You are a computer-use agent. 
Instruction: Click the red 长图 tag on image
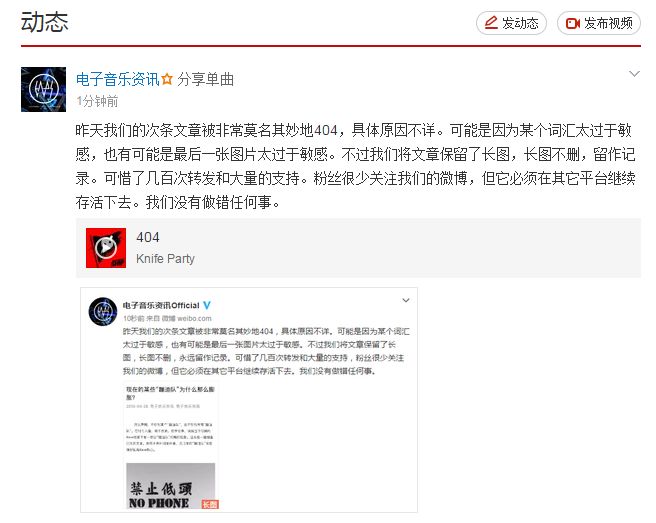[210, 504]
